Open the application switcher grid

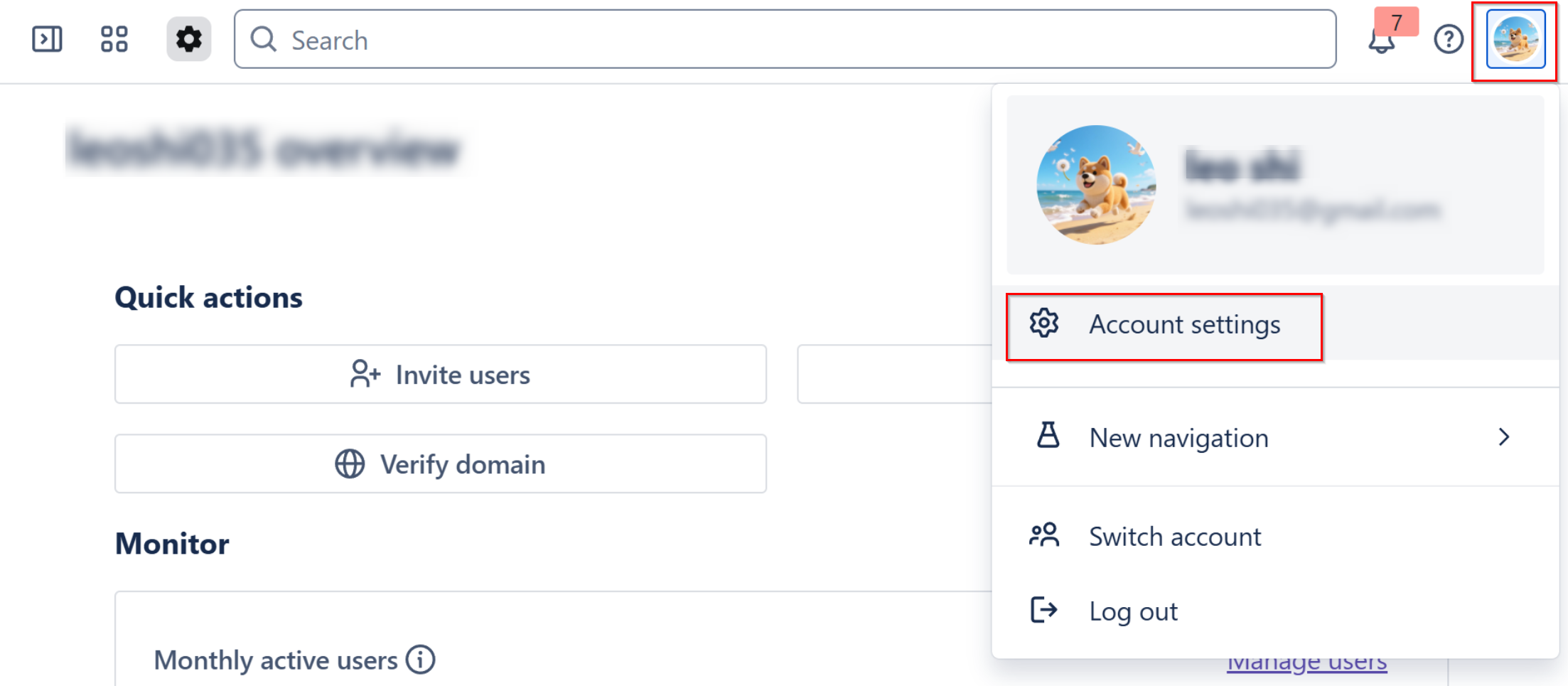click(x=114, y=39)
